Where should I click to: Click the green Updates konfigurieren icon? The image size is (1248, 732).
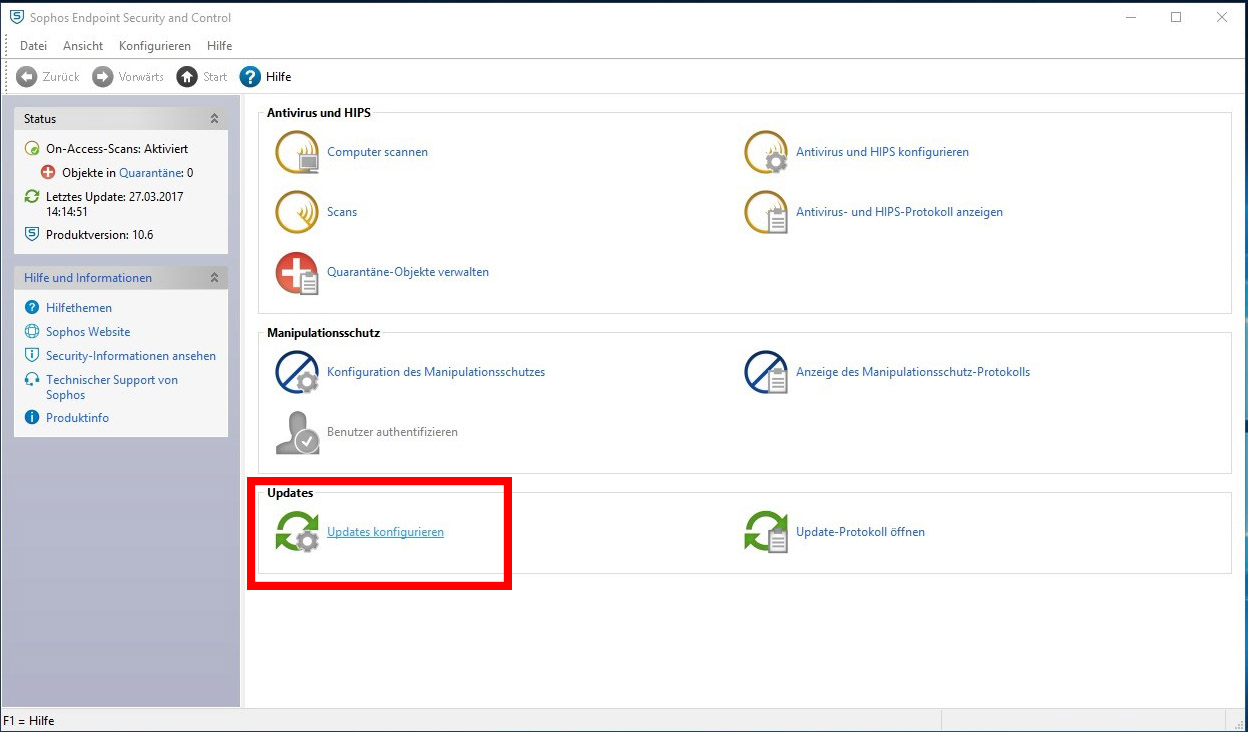(x=297, y=532)
